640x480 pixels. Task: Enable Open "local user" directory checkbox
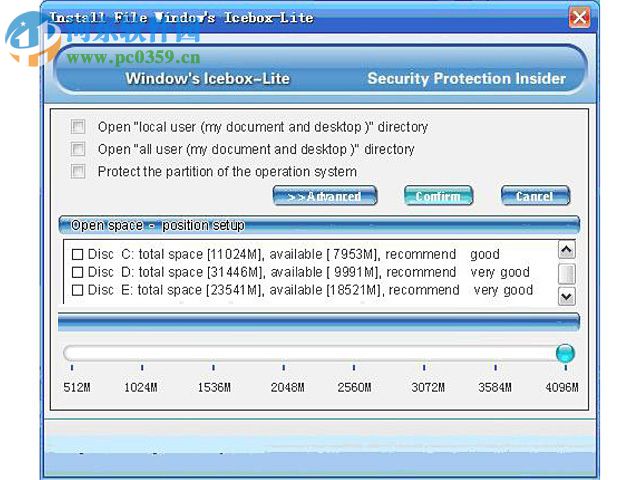click(x=78, y=127)
